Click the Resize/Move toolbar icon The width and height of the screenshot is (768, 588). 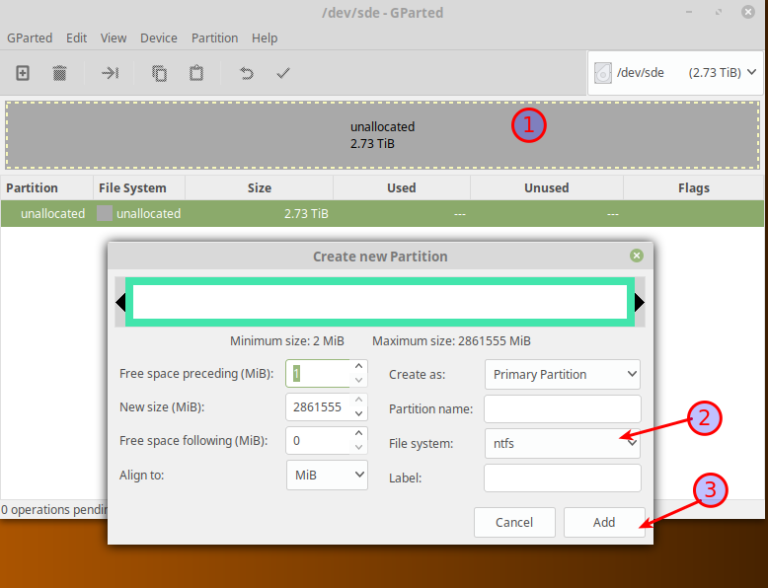110,73
